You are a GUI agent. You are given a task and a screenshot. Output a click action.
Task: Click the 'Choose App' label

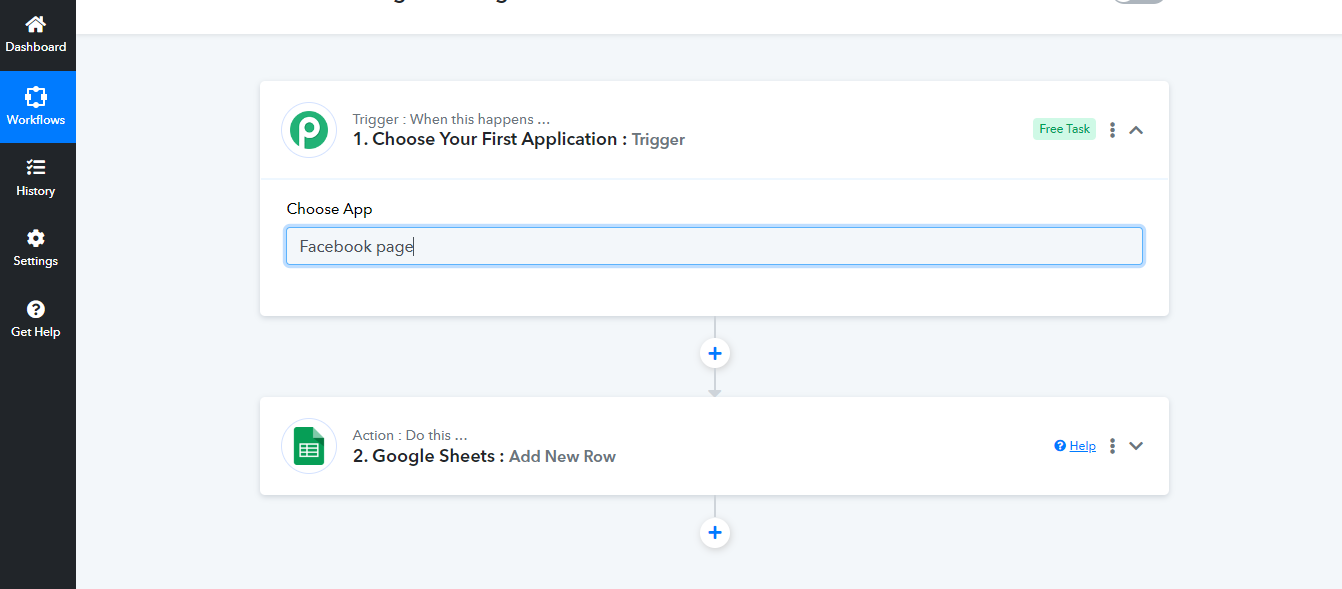coord(329,209)
